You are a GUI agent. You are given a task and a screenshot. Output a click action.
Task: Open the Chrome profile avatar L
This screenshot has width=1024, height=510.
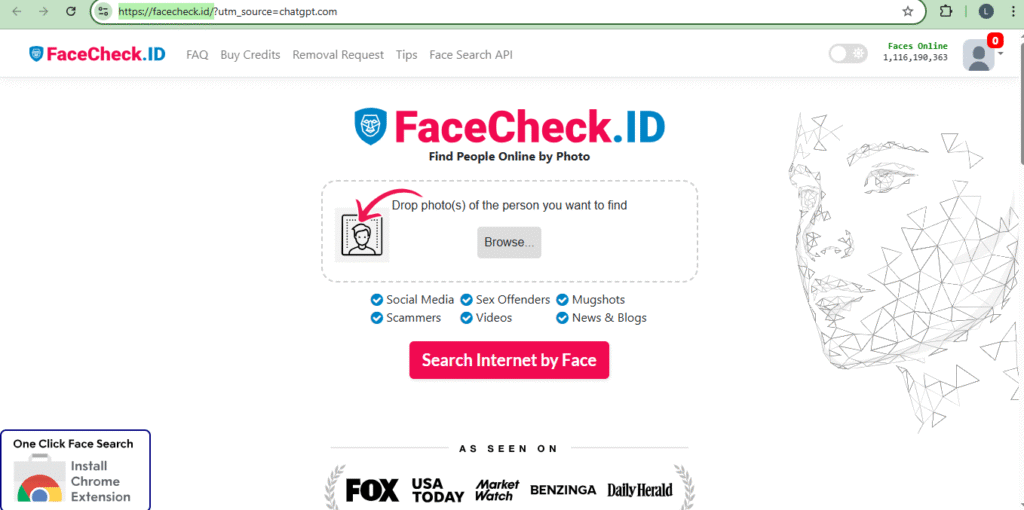[985, 11]
